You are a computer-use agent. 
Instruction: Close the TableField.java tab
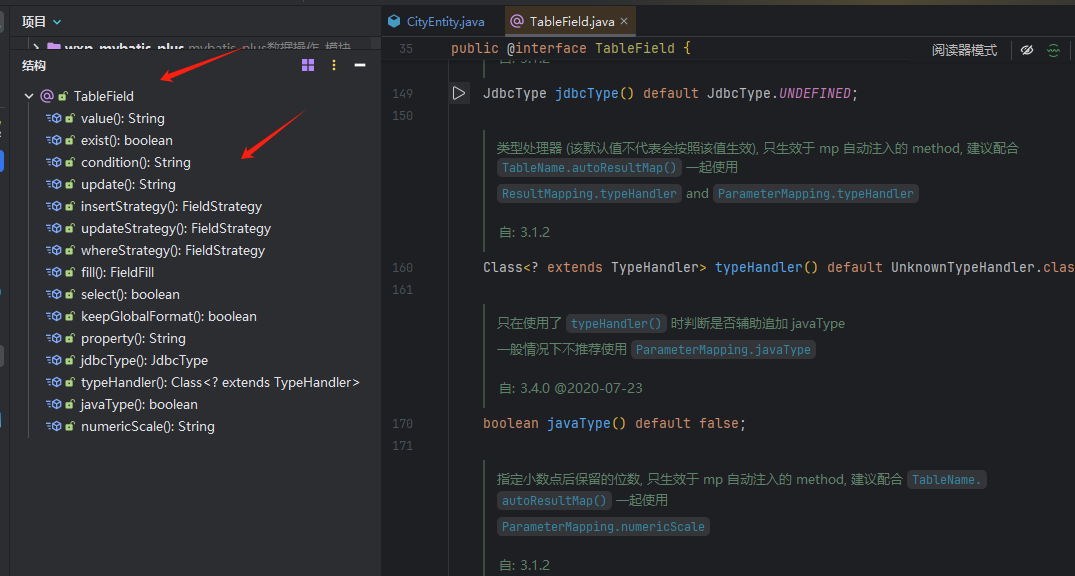[x=624, y=21]
